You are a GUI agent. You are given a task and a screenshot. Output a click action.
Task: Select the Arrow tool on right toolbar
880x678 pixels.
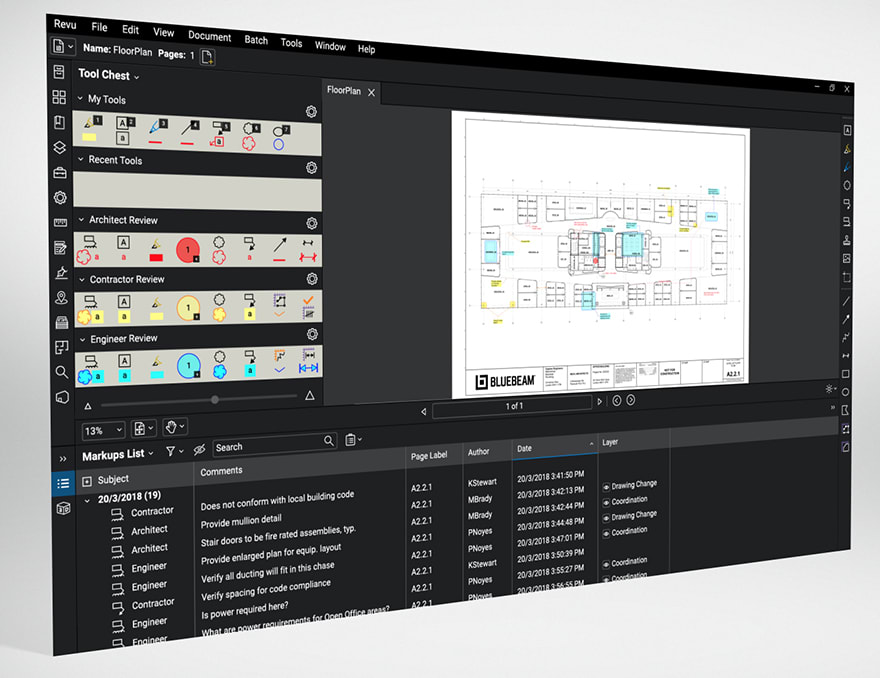(846, 319)
